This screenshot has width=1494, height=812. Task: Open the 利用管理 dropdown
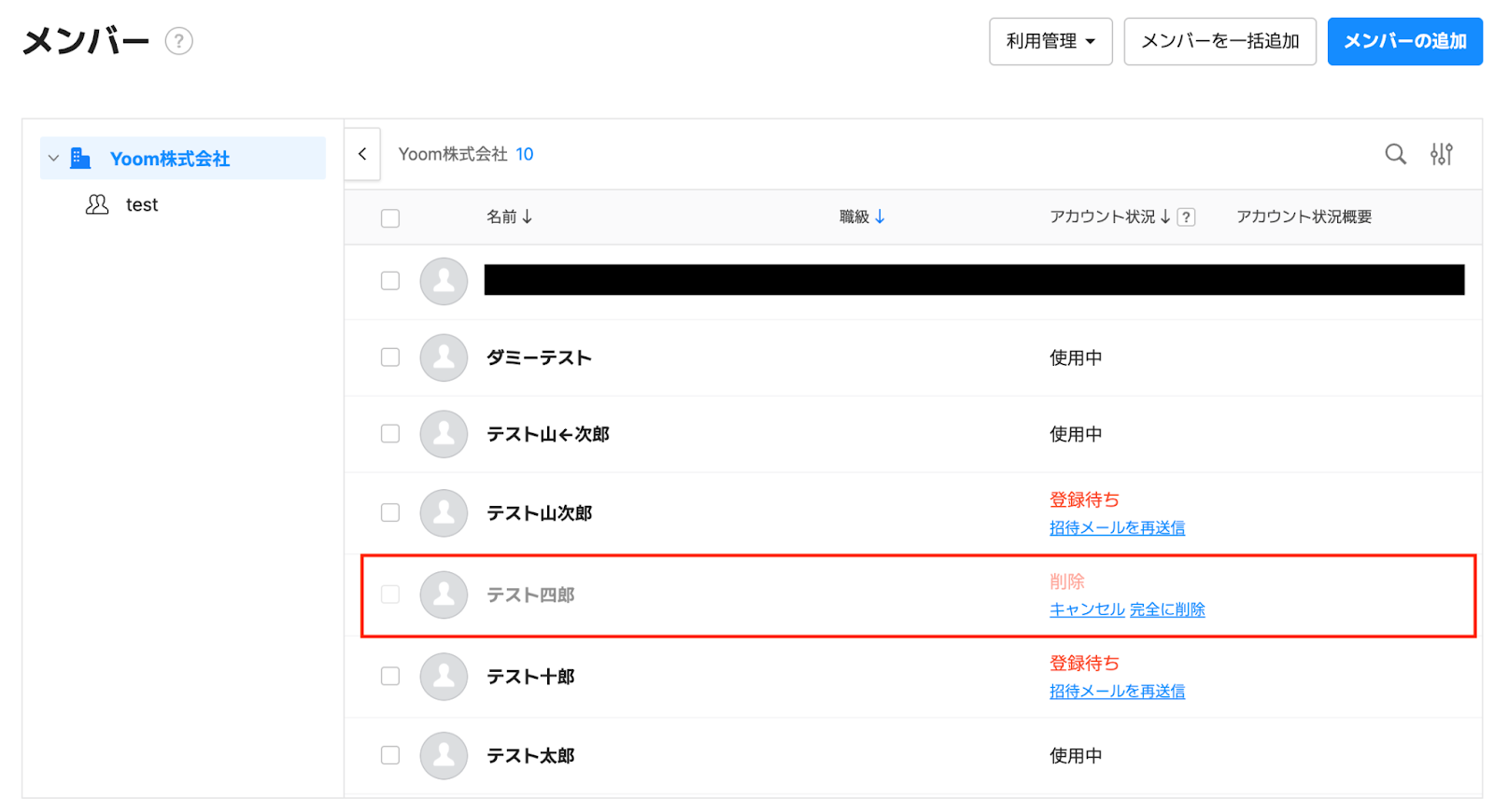tap(1050, 41)
